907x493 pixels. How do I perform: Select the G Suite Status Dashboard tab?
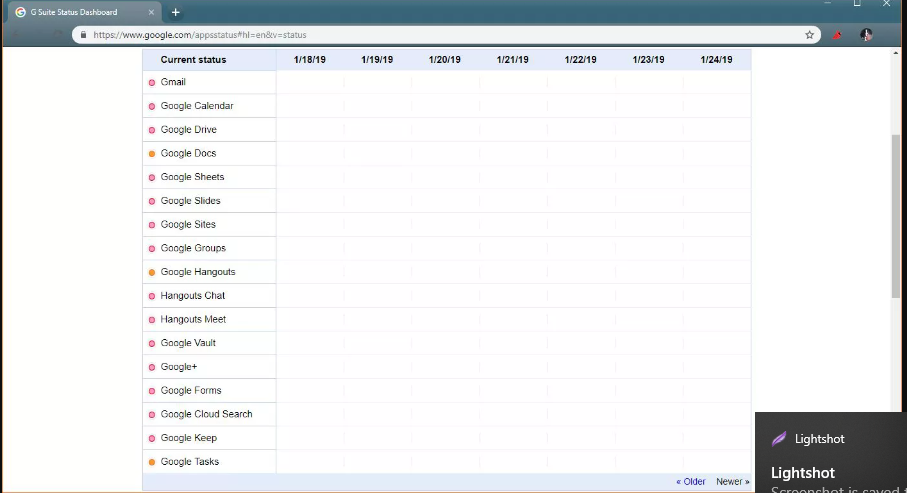[x=84, y=12]
